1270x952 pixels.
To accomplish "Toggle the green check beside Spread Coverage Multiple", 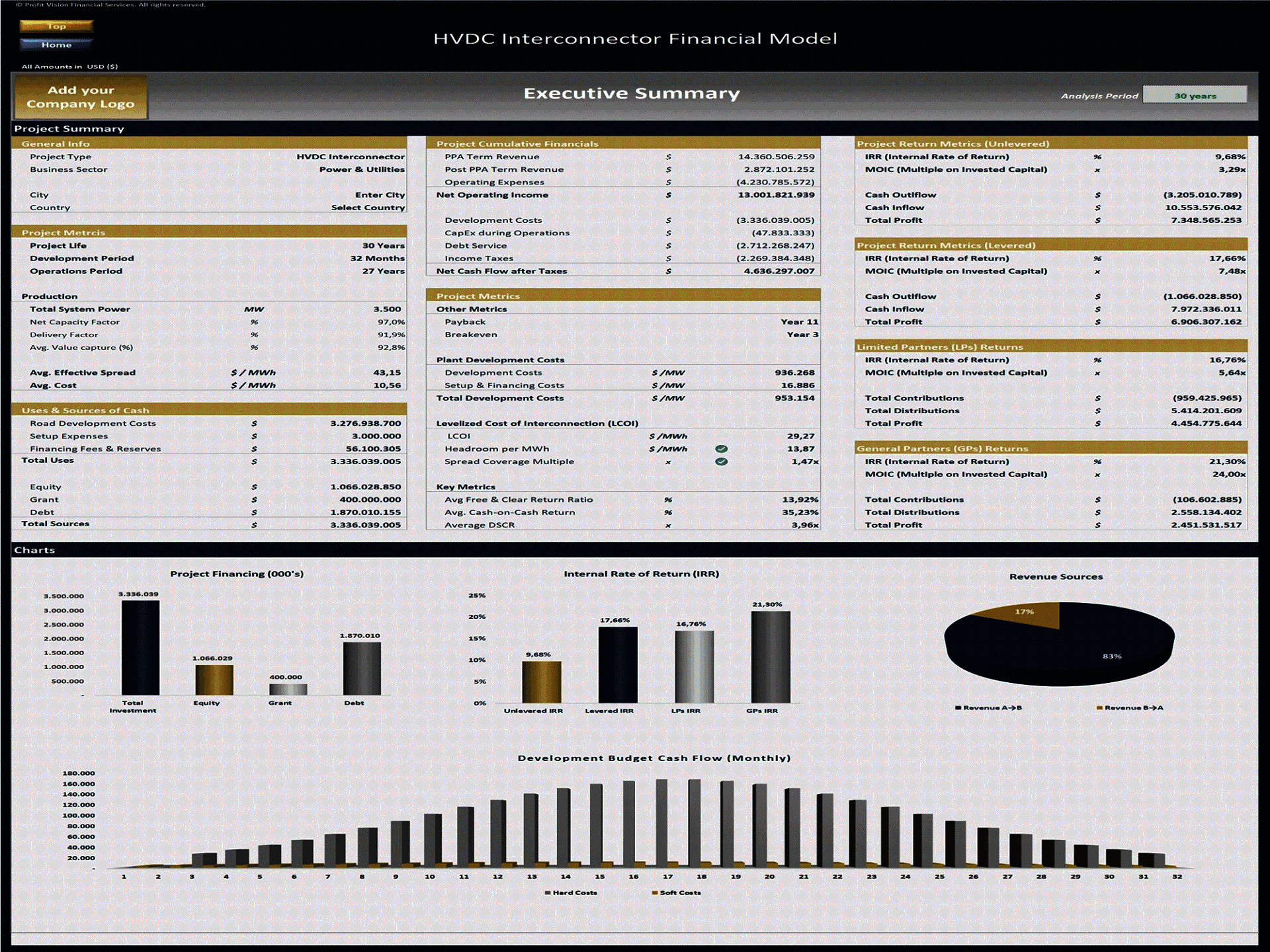I will (x=720, y=461).
